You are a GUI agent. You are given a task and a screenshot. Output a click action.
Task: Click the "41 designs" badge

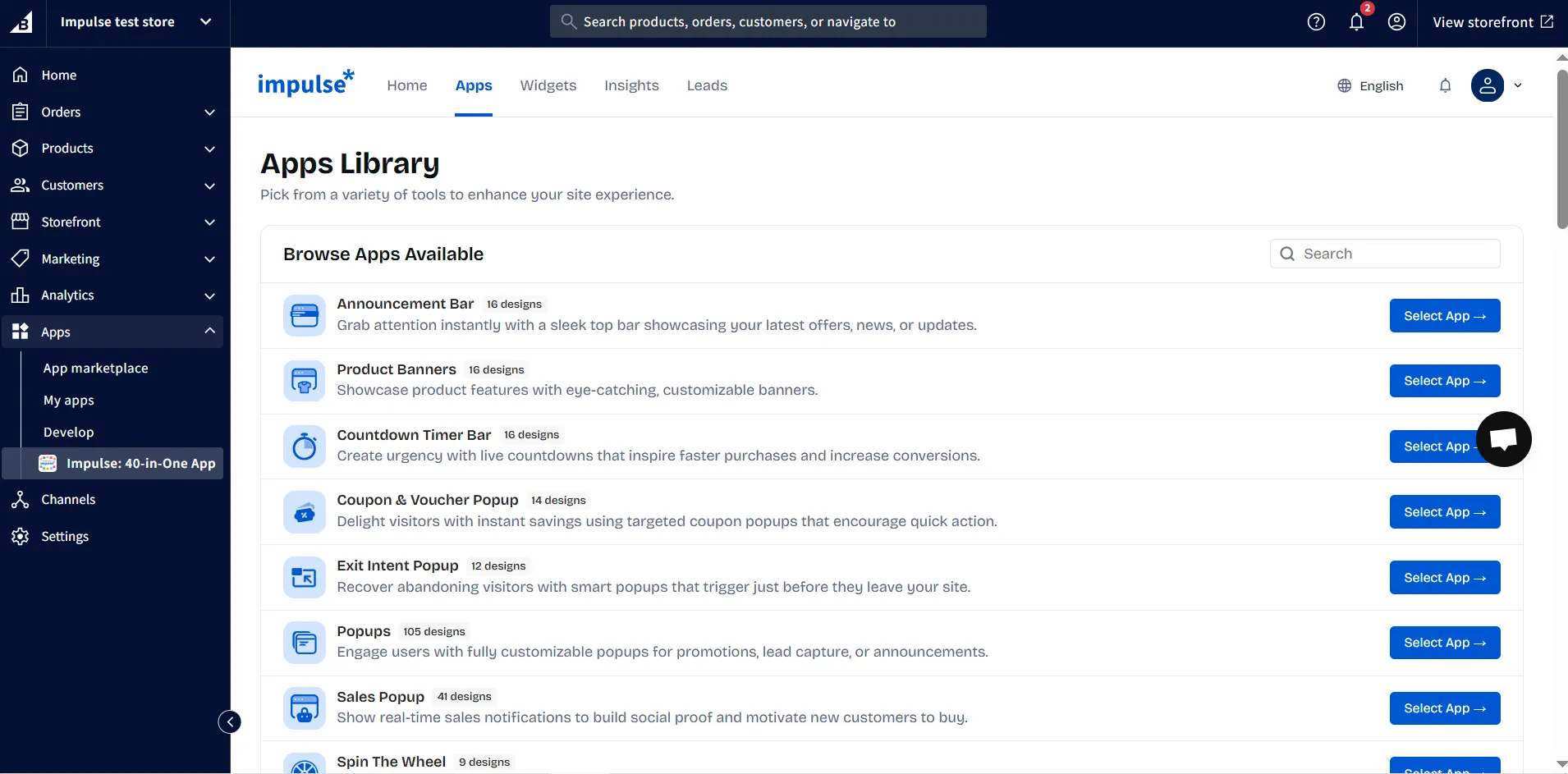[465, 697]
